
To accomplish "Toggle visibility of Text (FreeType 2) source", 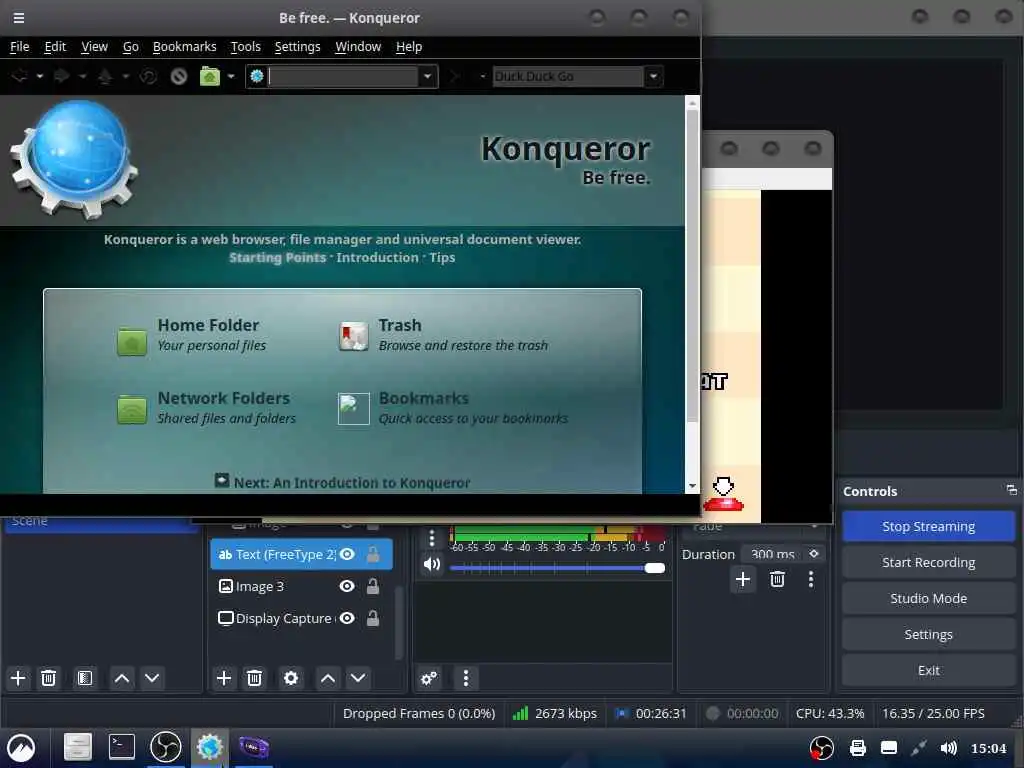I will [347, 554].
